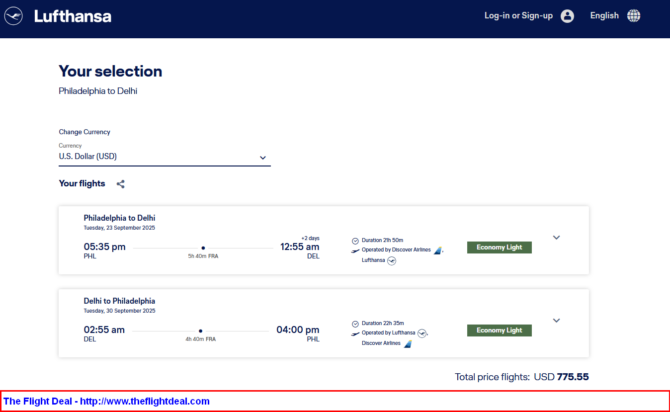This screenshot has height=412, width=670.
Task: Click PHL arrival airport code on return flight
Action: (313, 339)
